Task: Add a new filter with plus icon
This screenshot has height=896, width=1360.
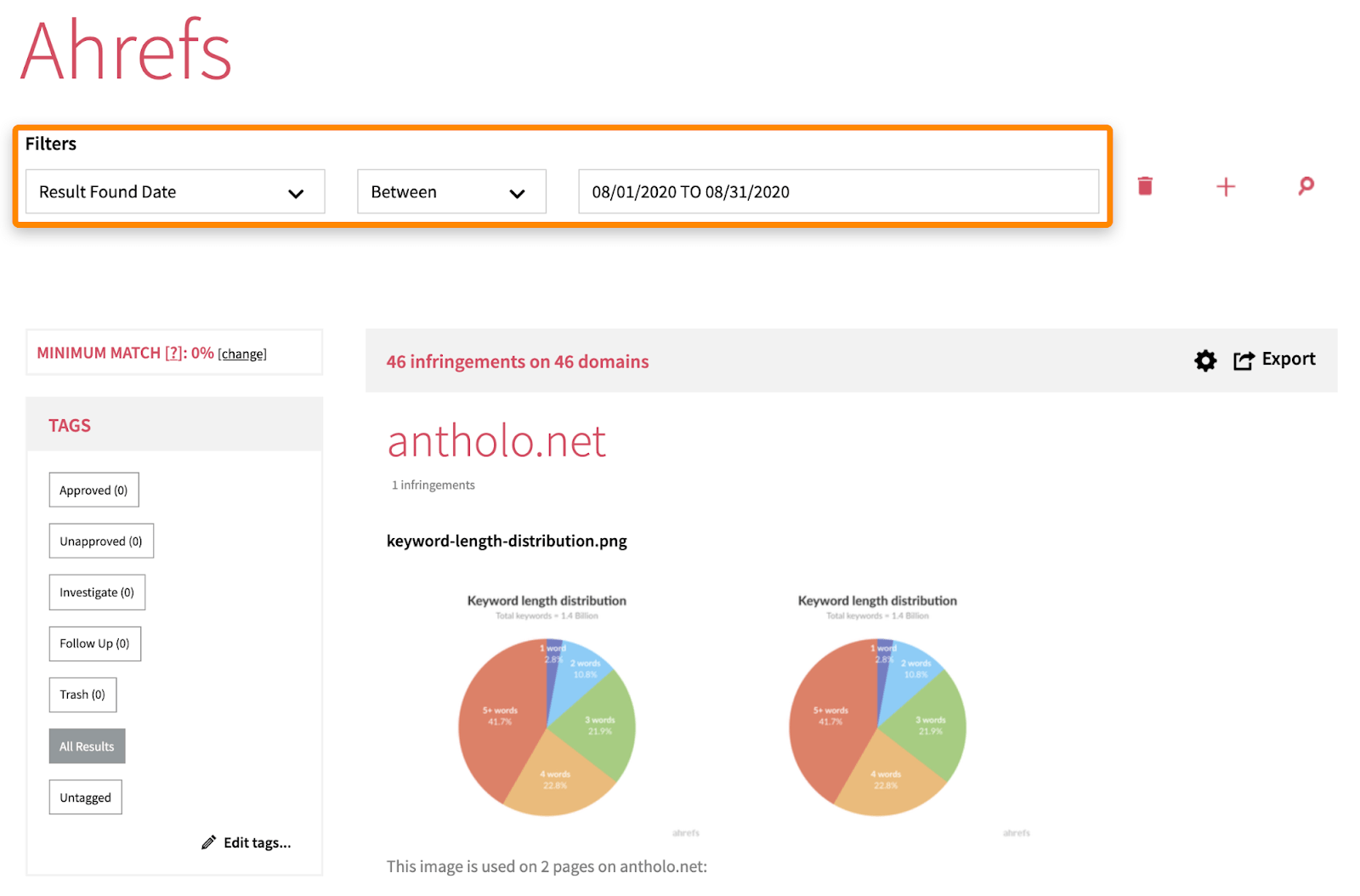Action: pyautogui.click(x=1226, y=187)
